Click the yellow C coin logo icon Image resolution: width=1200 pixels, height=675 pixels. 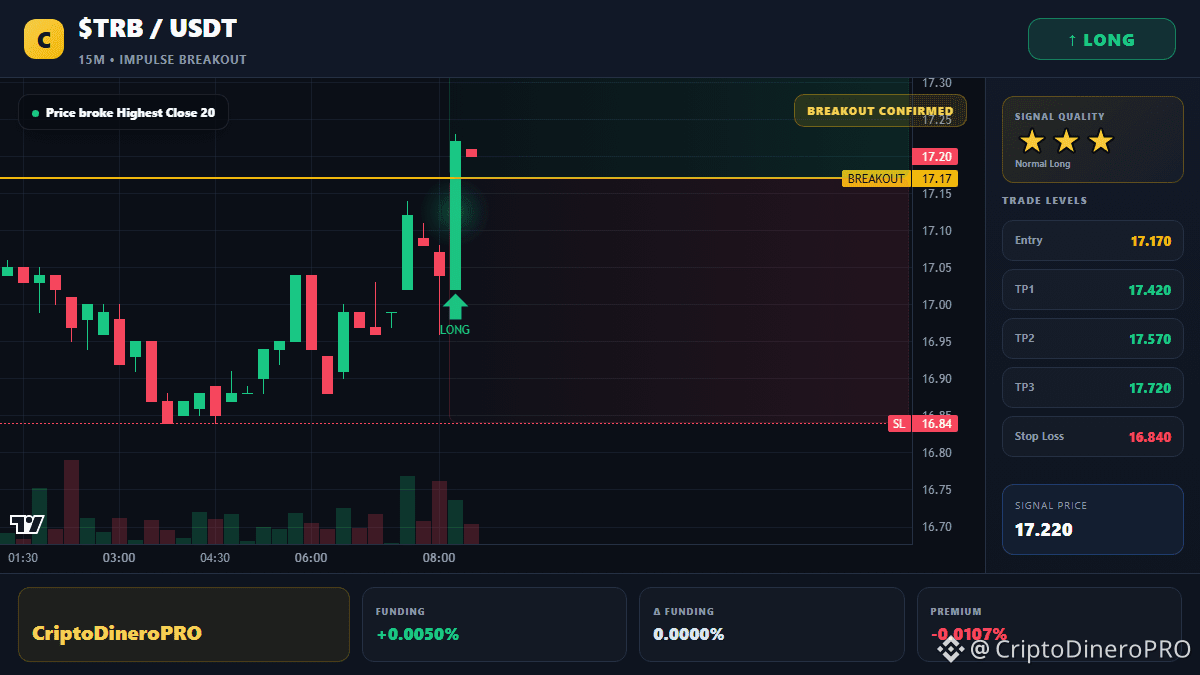tap(44, 39)
